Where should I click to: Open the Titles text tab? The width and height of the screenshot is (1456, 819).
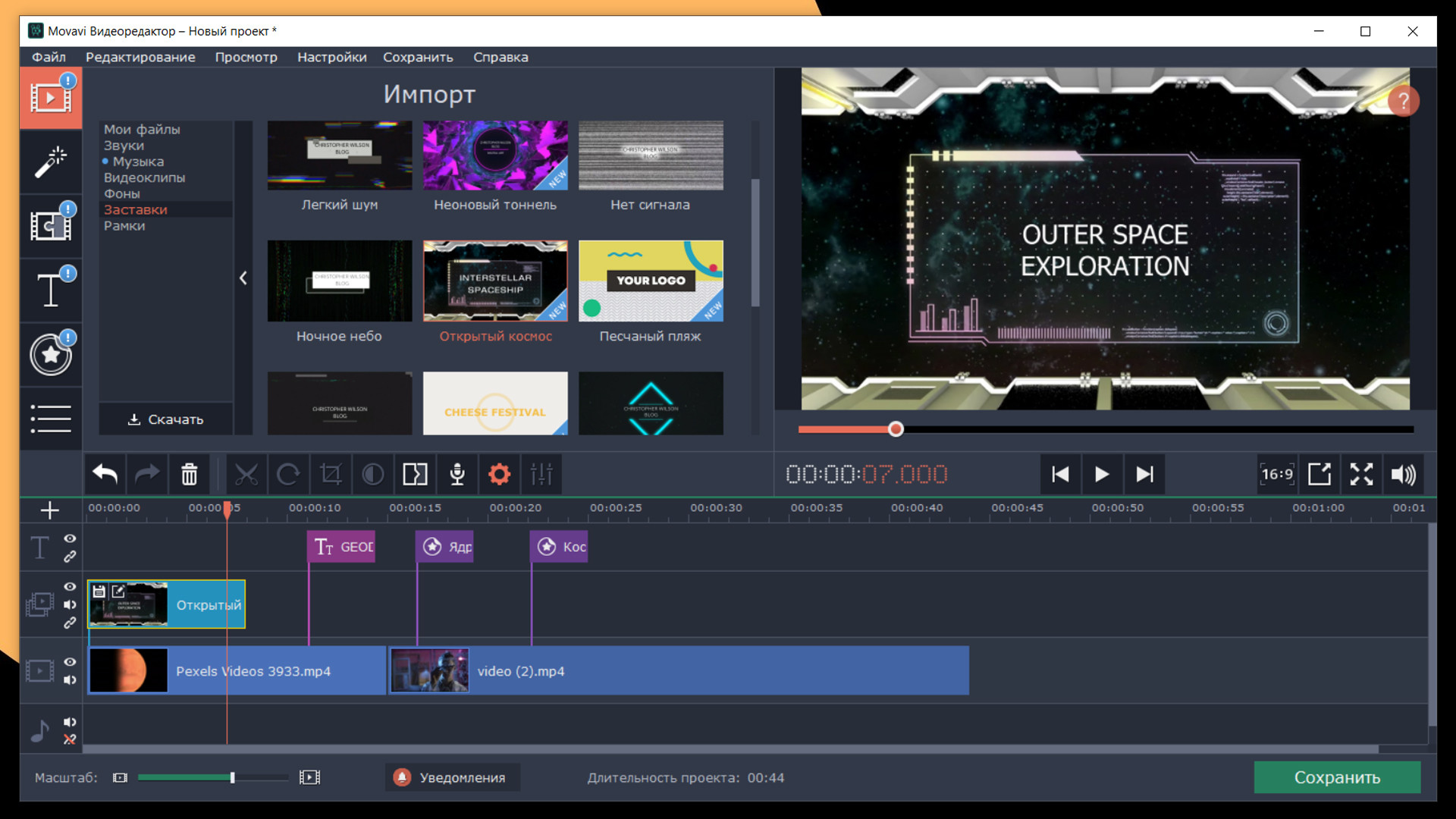point(50,290)
